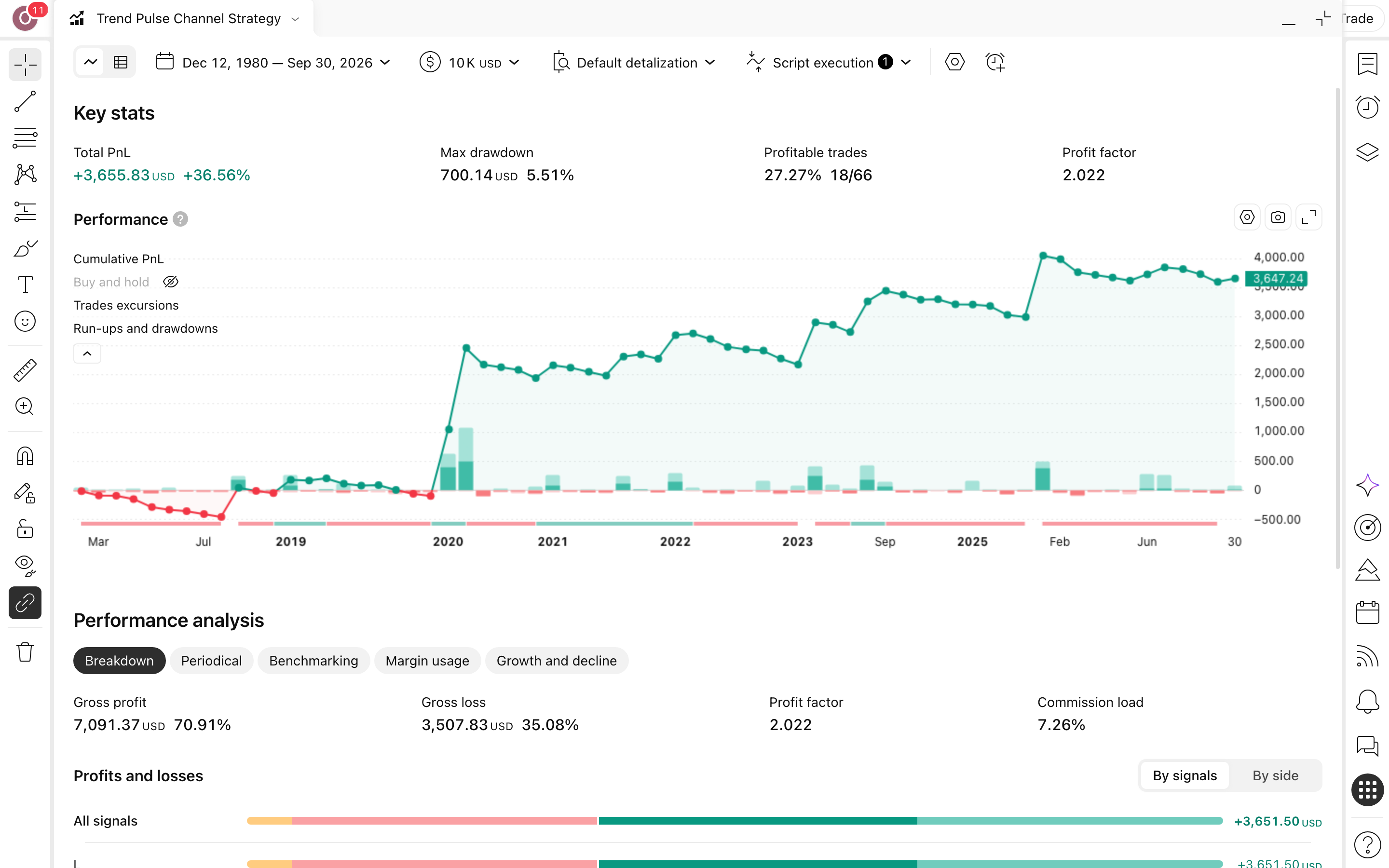Screen dimensions: 1389x868
Task: Collapse the performance legend with chevron
Action: coord(87,353)
